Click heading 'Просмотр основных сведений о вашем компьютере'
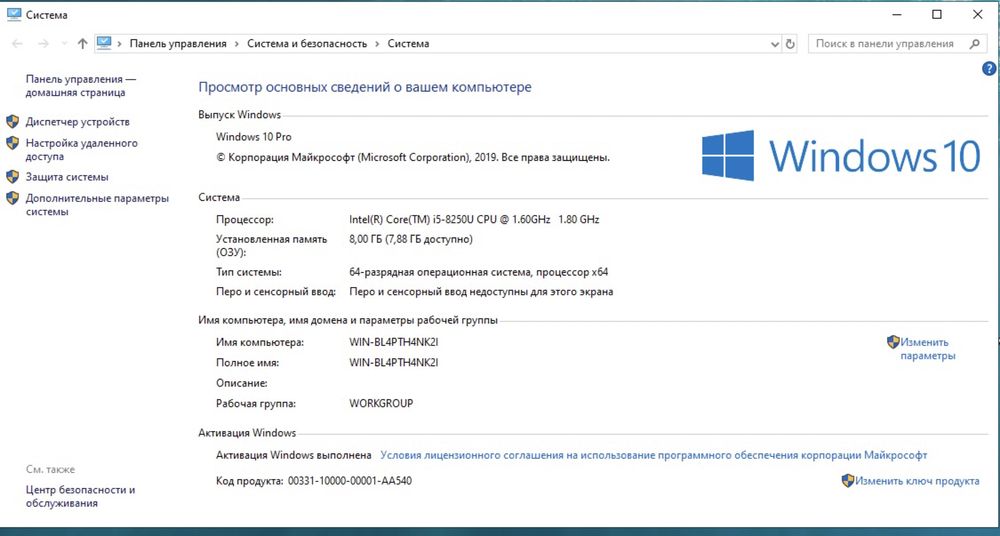1000x536 pixels. coord(365,87)
